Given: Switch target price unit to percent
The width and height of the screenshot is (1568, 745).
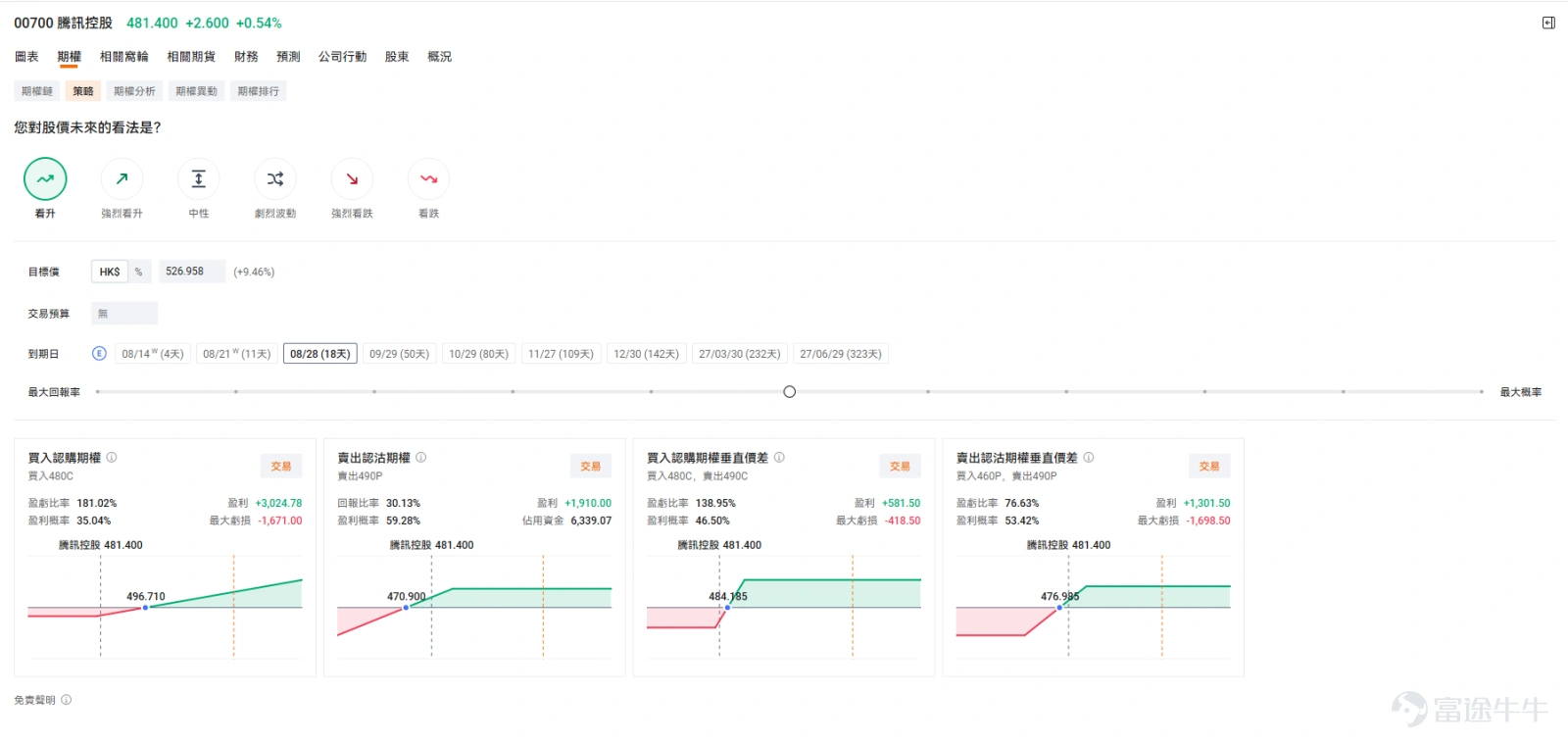Looking at the screenshot, I should 139,272.
